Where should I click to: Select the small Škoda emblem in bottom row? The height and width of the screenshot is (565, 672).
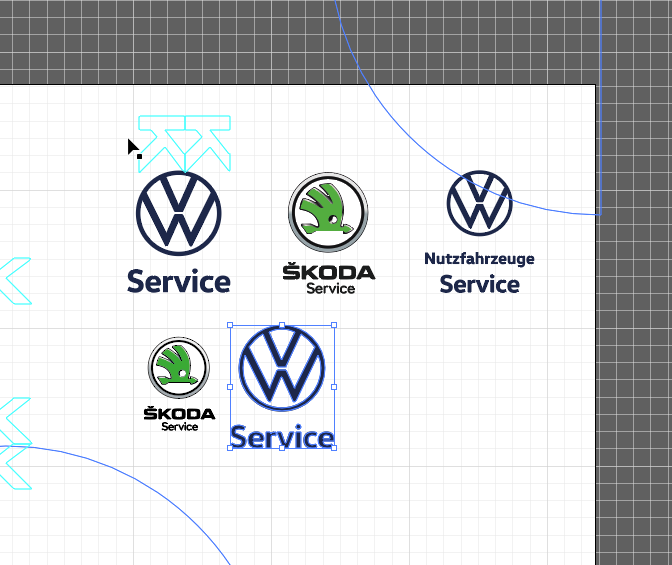point(179,368)
